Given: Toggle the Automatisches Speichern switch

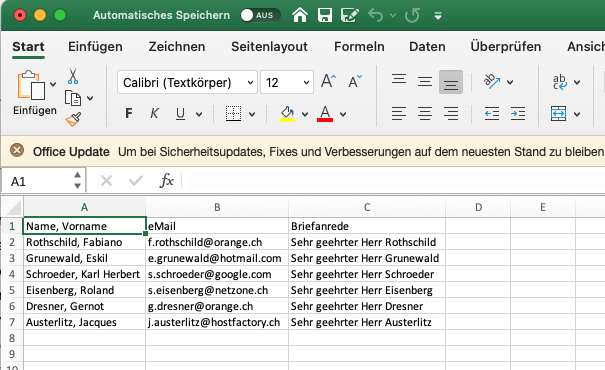Looking at the screenshot, I should pyautogui.click(x=260, y=15).
